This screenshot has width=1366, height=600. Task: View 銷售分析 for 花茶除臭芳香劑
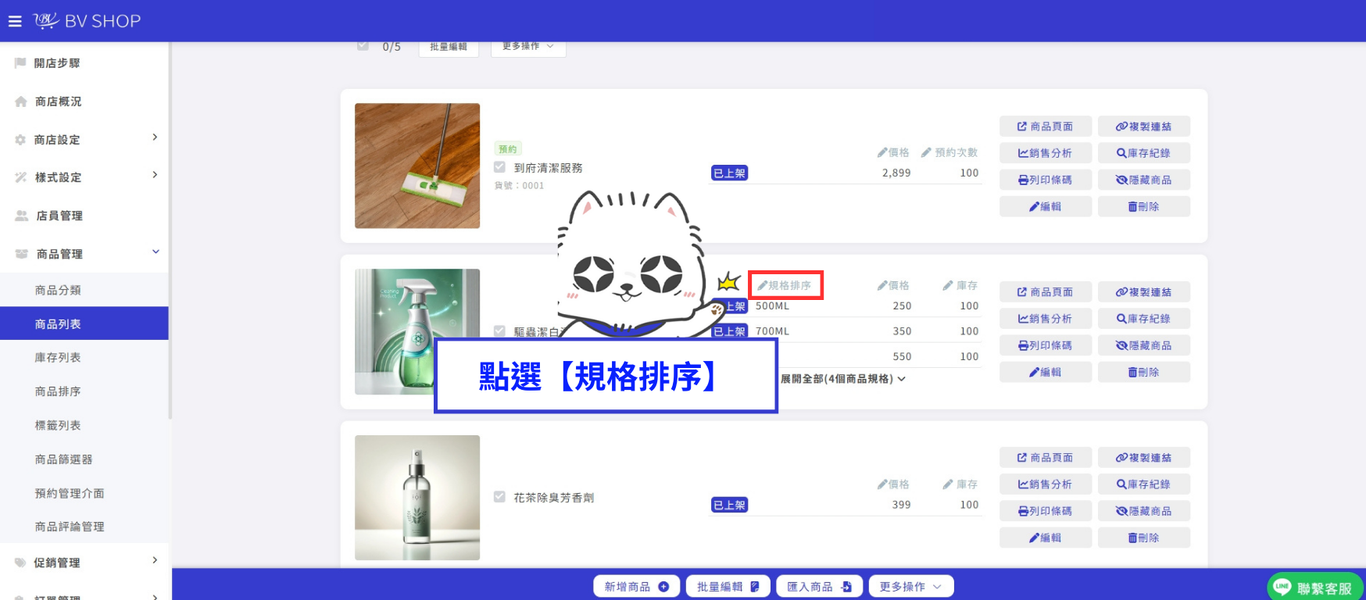pyautogui.click(x=1045, y=484)
